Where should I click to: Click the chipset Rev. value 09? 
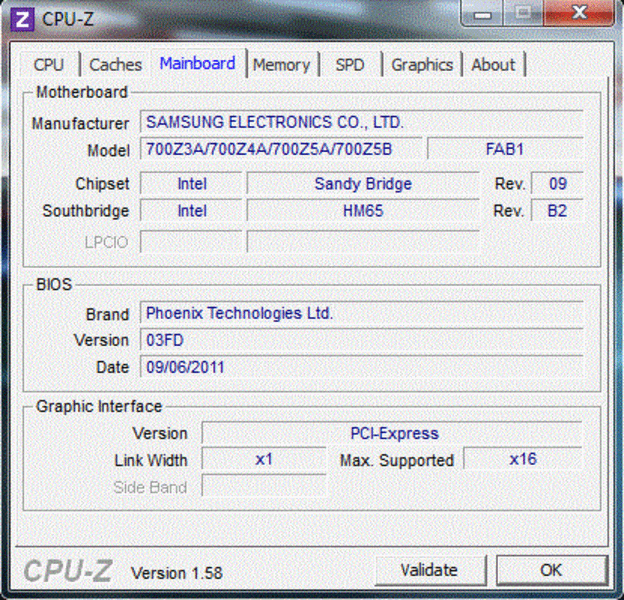click(557, 184)
